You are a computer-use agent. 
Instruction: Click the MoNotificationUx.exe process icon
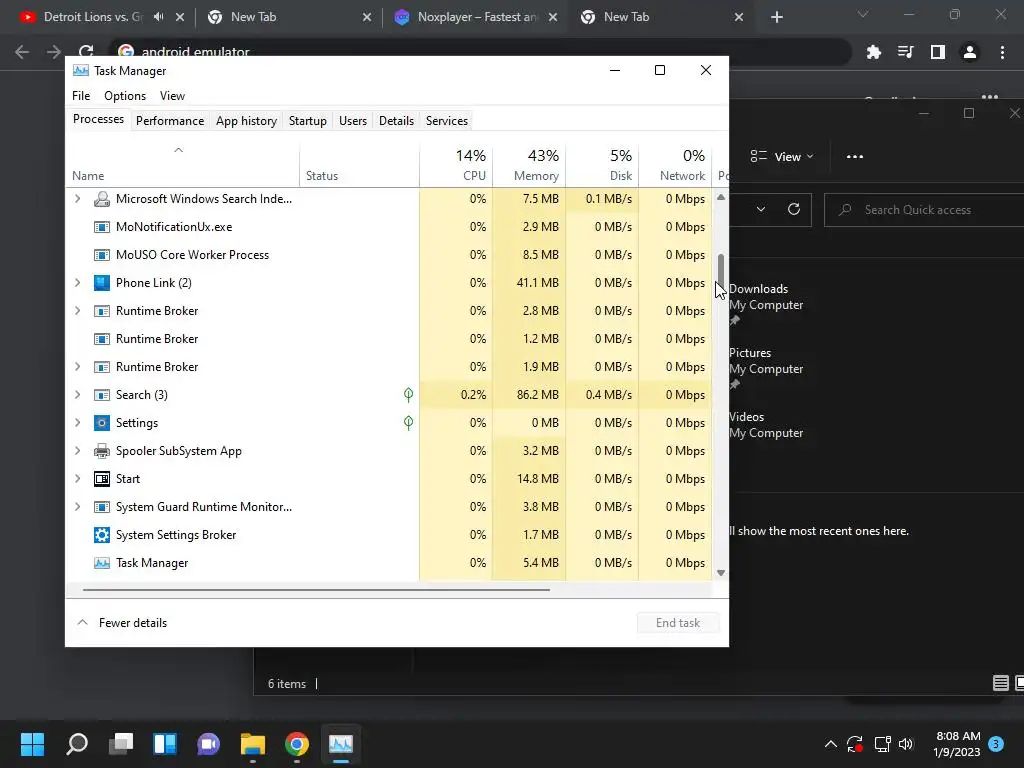coord(102,227)
